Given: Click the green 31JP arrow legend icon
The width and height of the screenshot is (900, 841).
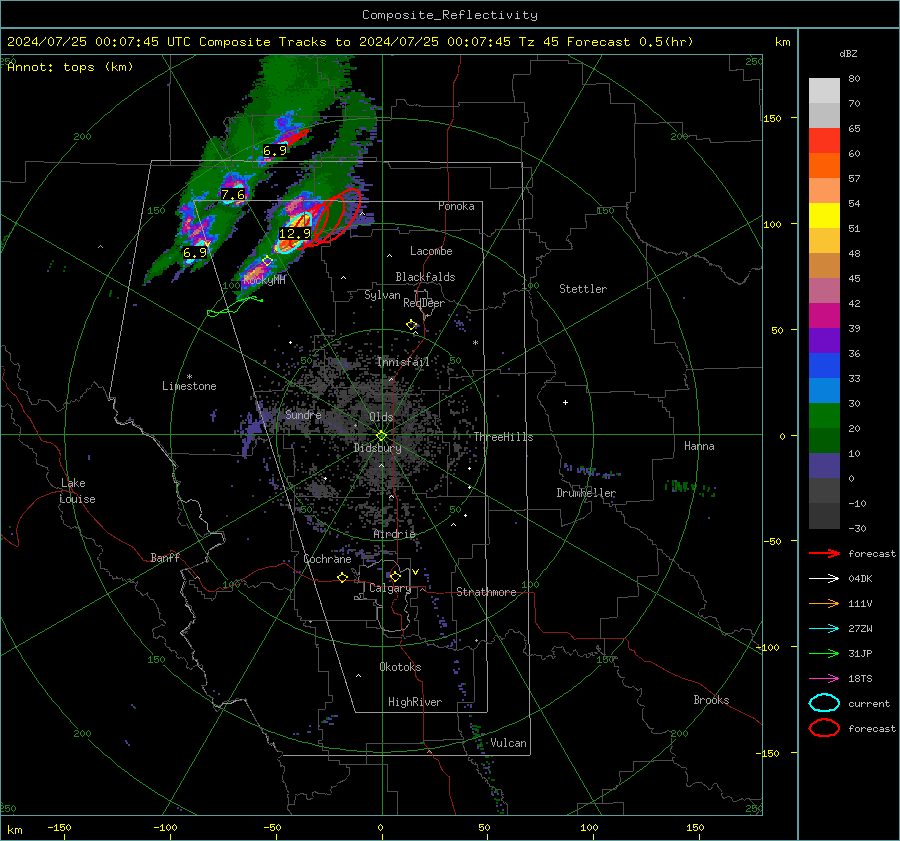Looking at the screenshot, I should tap(824, 653).
